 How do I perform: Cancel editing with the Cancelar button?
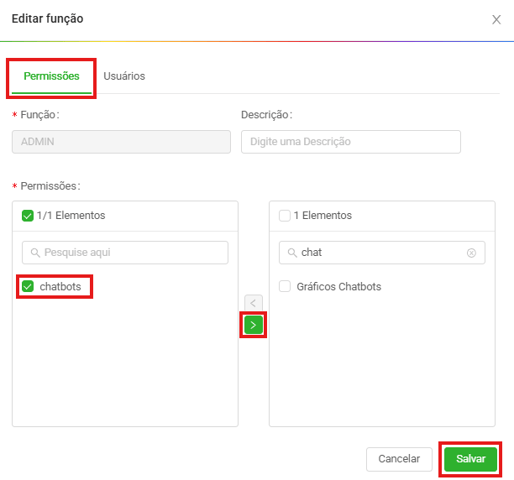tap(399, 459)
